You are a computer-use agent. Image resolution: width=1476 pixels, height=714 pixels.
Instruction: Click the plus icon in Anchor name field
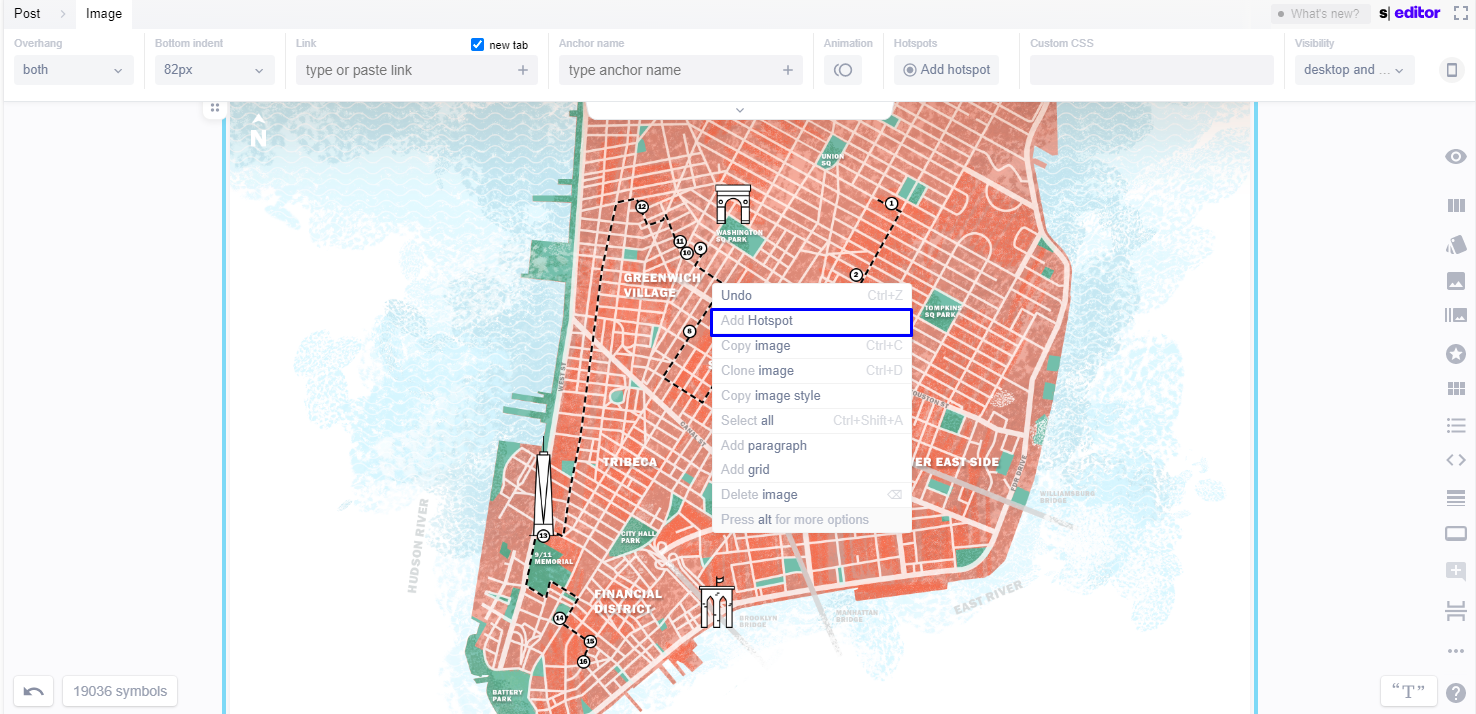[788, 70]
